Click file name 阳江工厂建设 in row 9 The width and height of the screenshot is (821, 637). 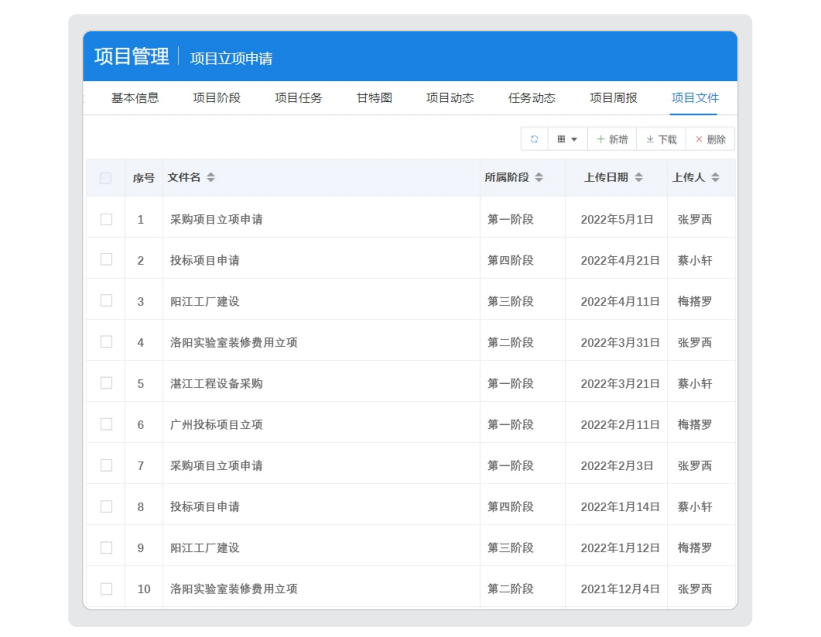pos(205,548)
